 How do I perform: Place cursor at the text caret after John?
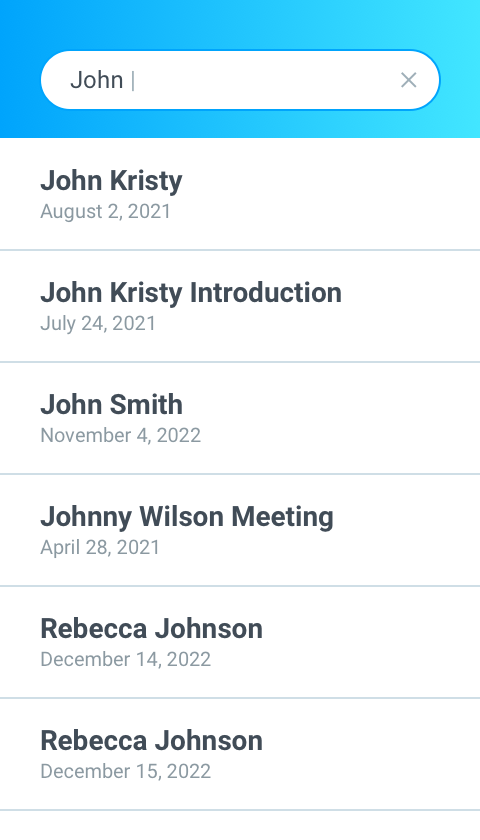133,80
